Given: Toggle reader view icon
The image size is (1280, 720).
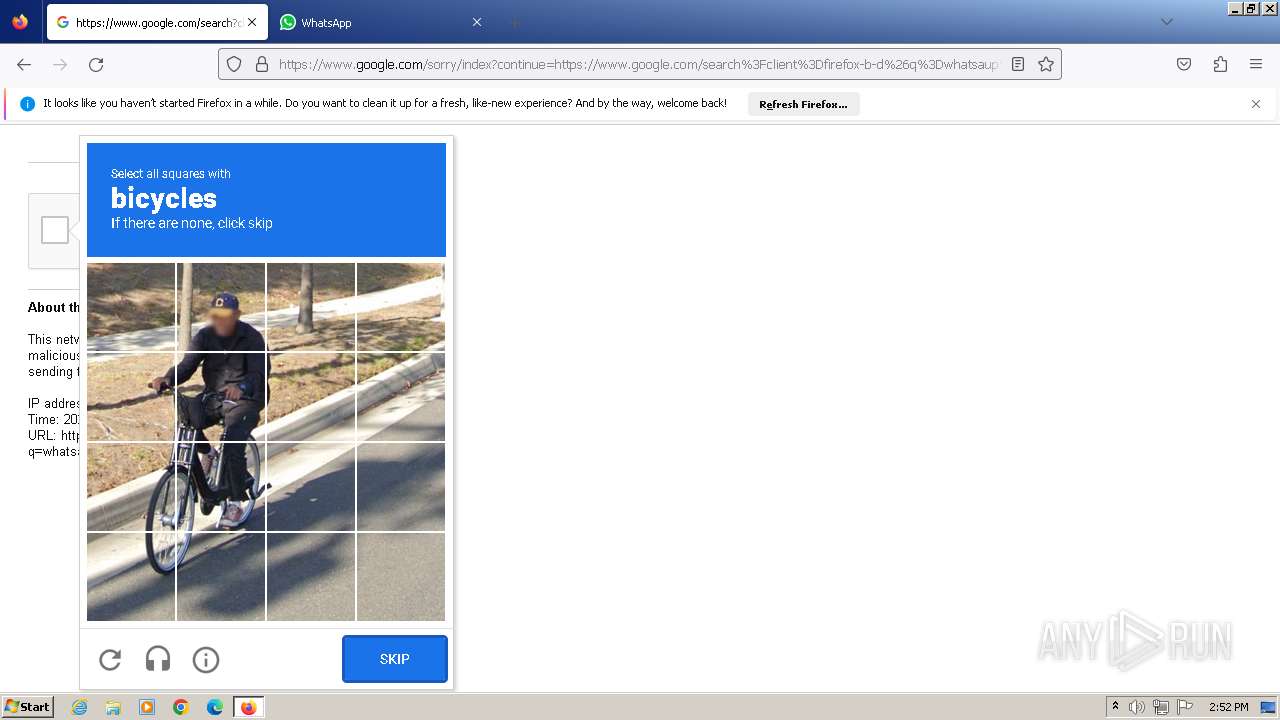Looking at the screenshot, I should pyautogui.click(x=1018, y=64).
